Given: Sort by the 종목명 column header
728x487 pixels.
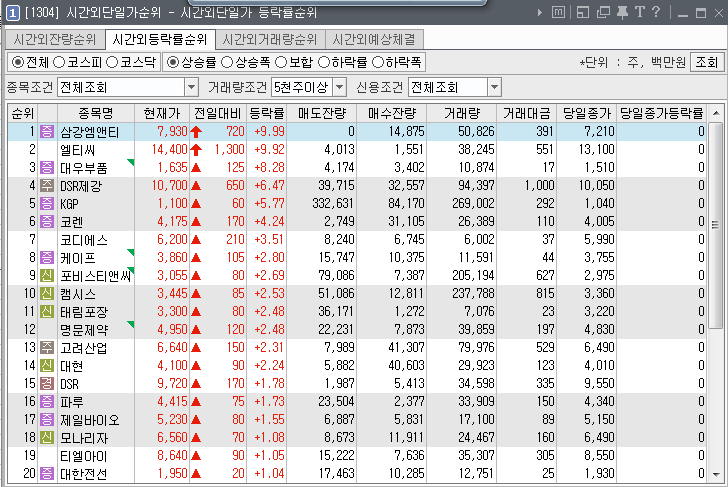Looking at the screenshot, I should [96, 113].
